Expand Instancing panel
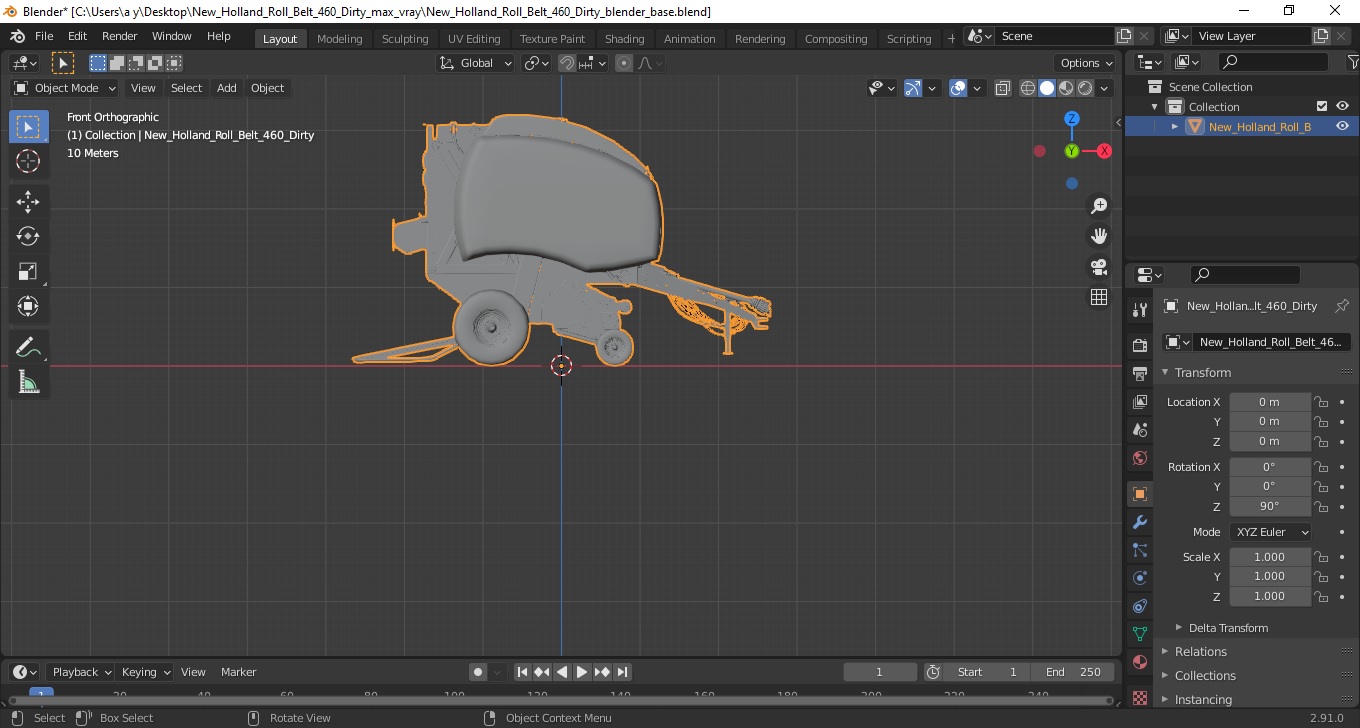1360x728 pixels. pos(1203,699)
